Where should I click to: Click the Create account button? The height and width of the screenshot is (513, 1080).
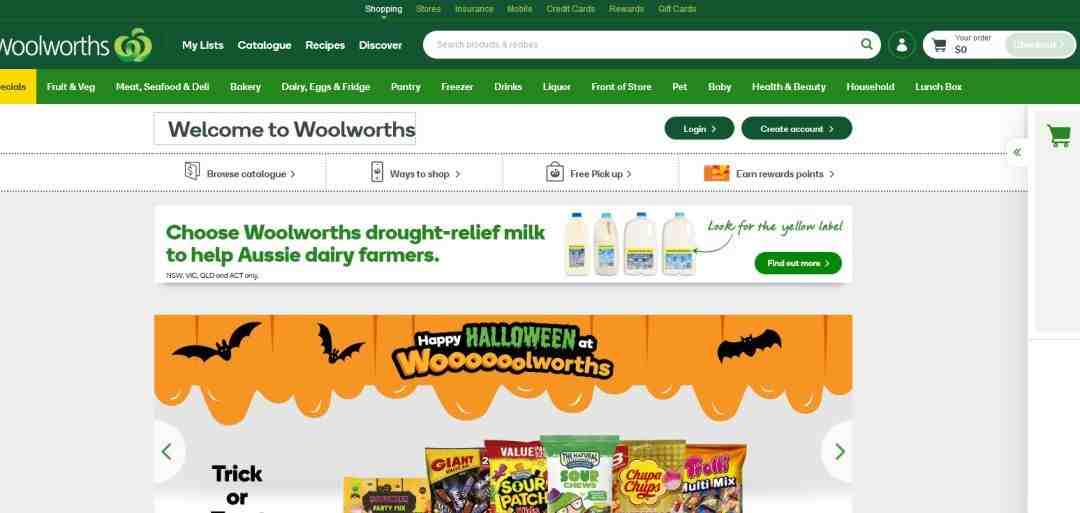tap(796, 129)
